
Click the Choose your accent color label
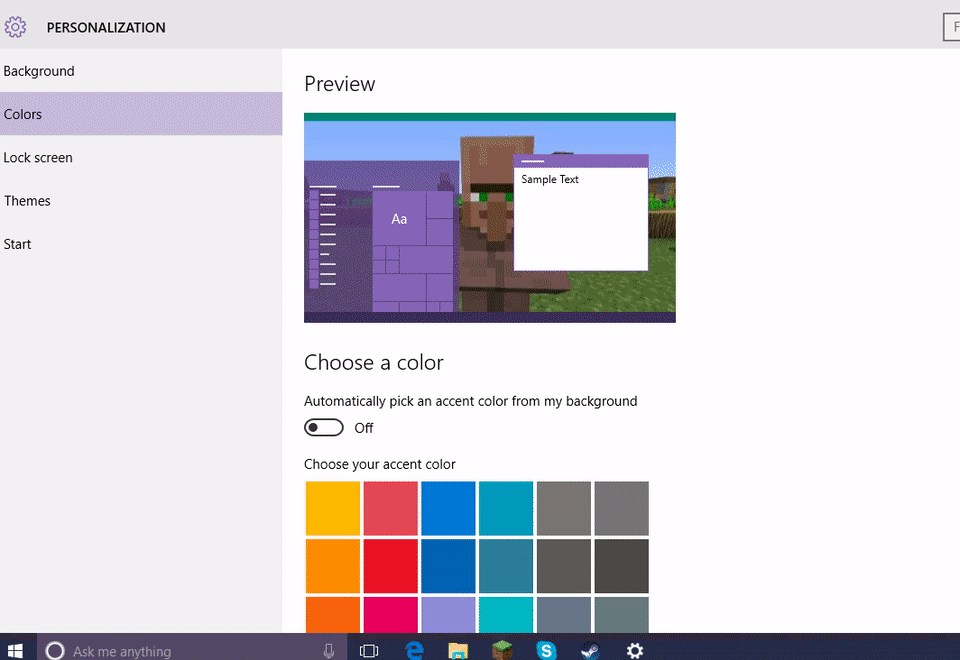pyautogui.click(x=380, y=464)
